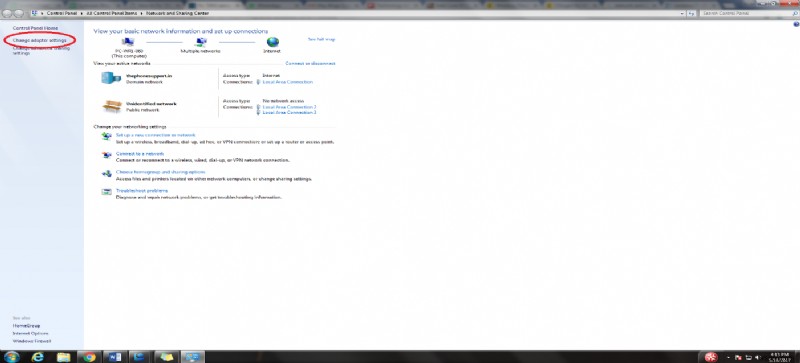Open Microsoft Word from taskbar

(115, 357)
